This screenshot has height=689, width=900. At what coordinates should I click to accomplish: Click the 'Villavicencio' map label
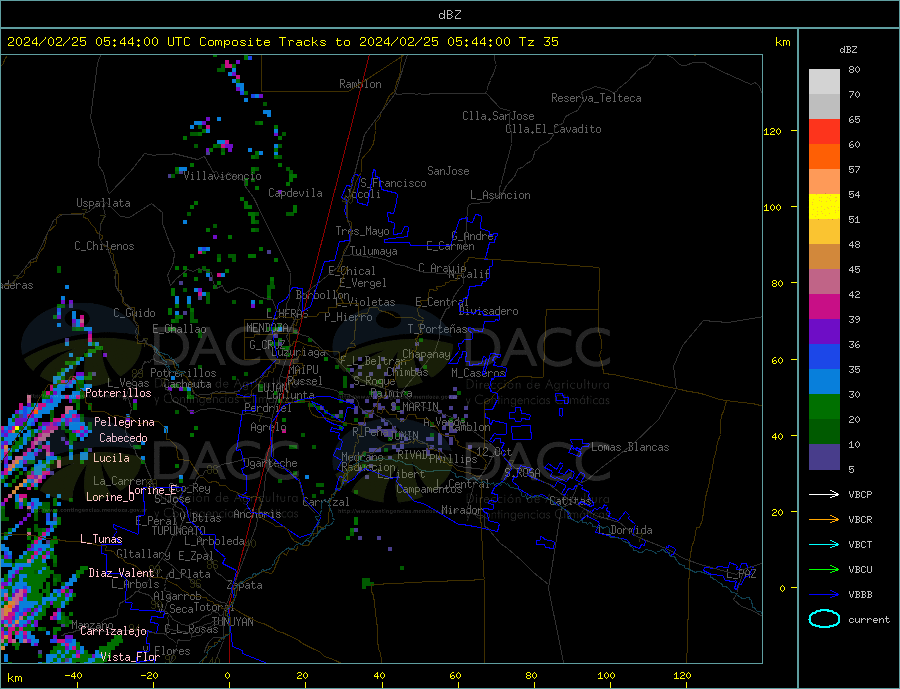pyautogui.click(x=222, y=176)
